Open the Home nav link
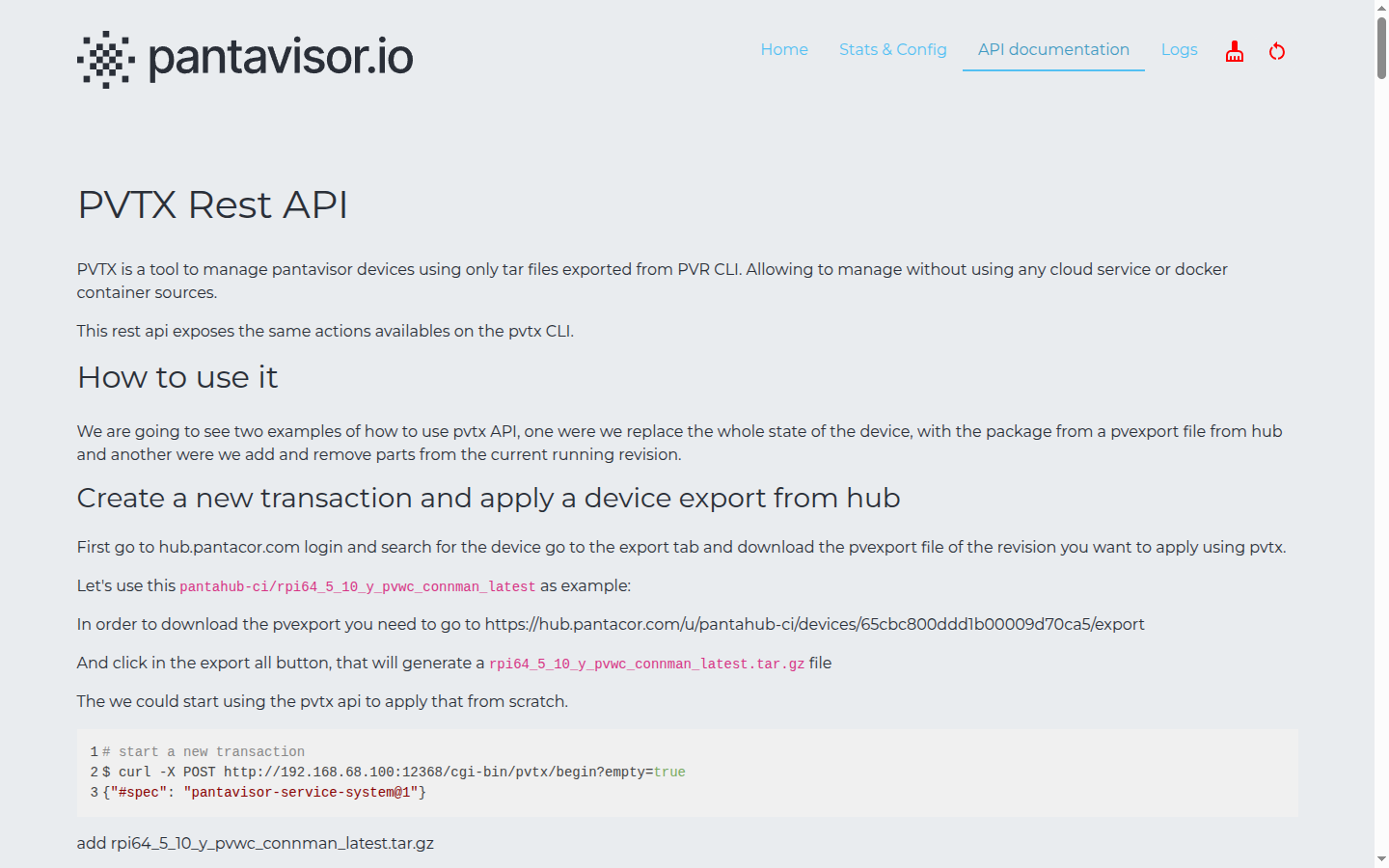Image resolution: width=1389 pixels, height=868 pixels. [x=784, y=49]
